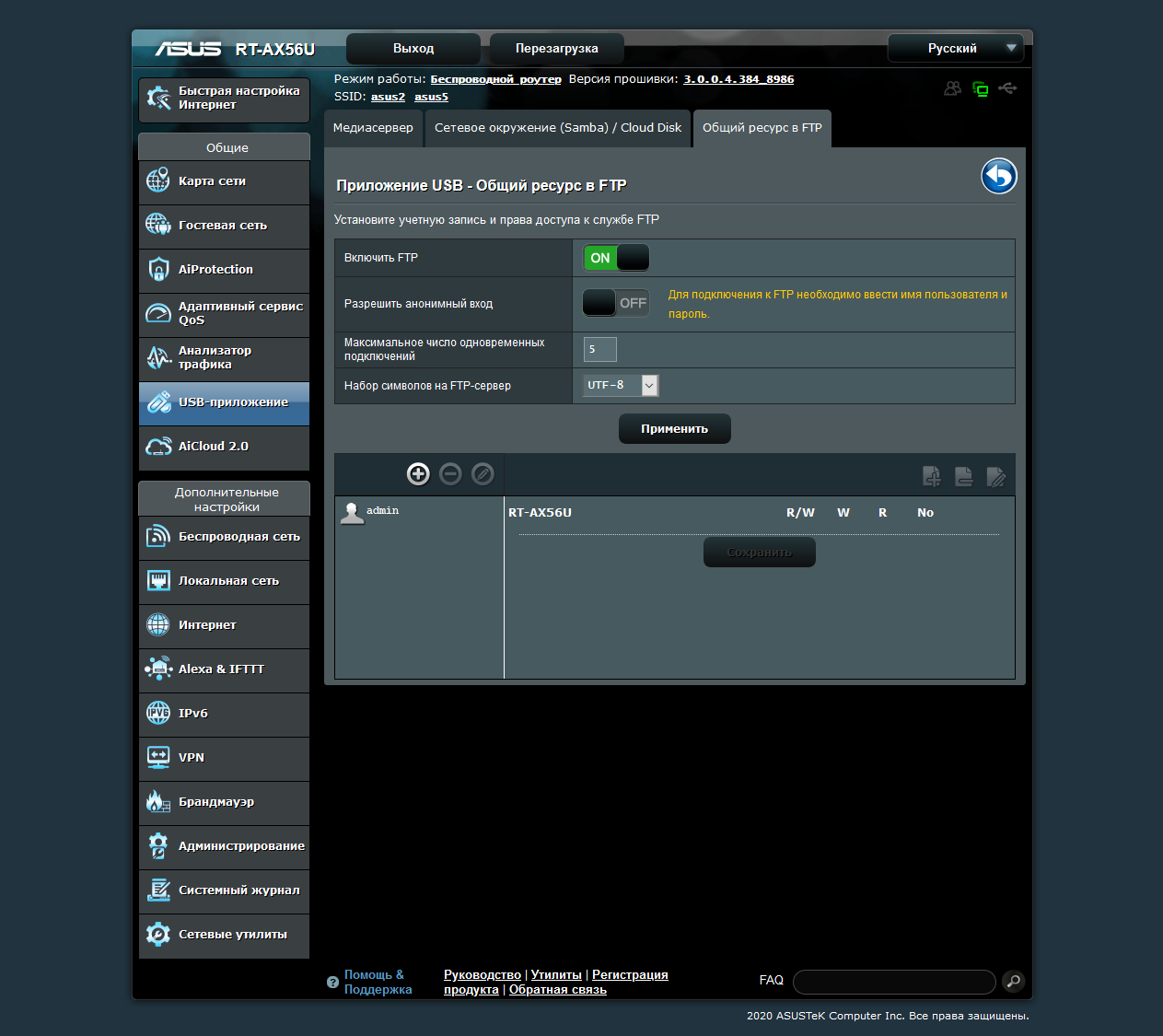This screenshot has width=1163, height=1036.
Task: Open the Беспроводной роутер mode link
Action: click(x=495, y=79)
